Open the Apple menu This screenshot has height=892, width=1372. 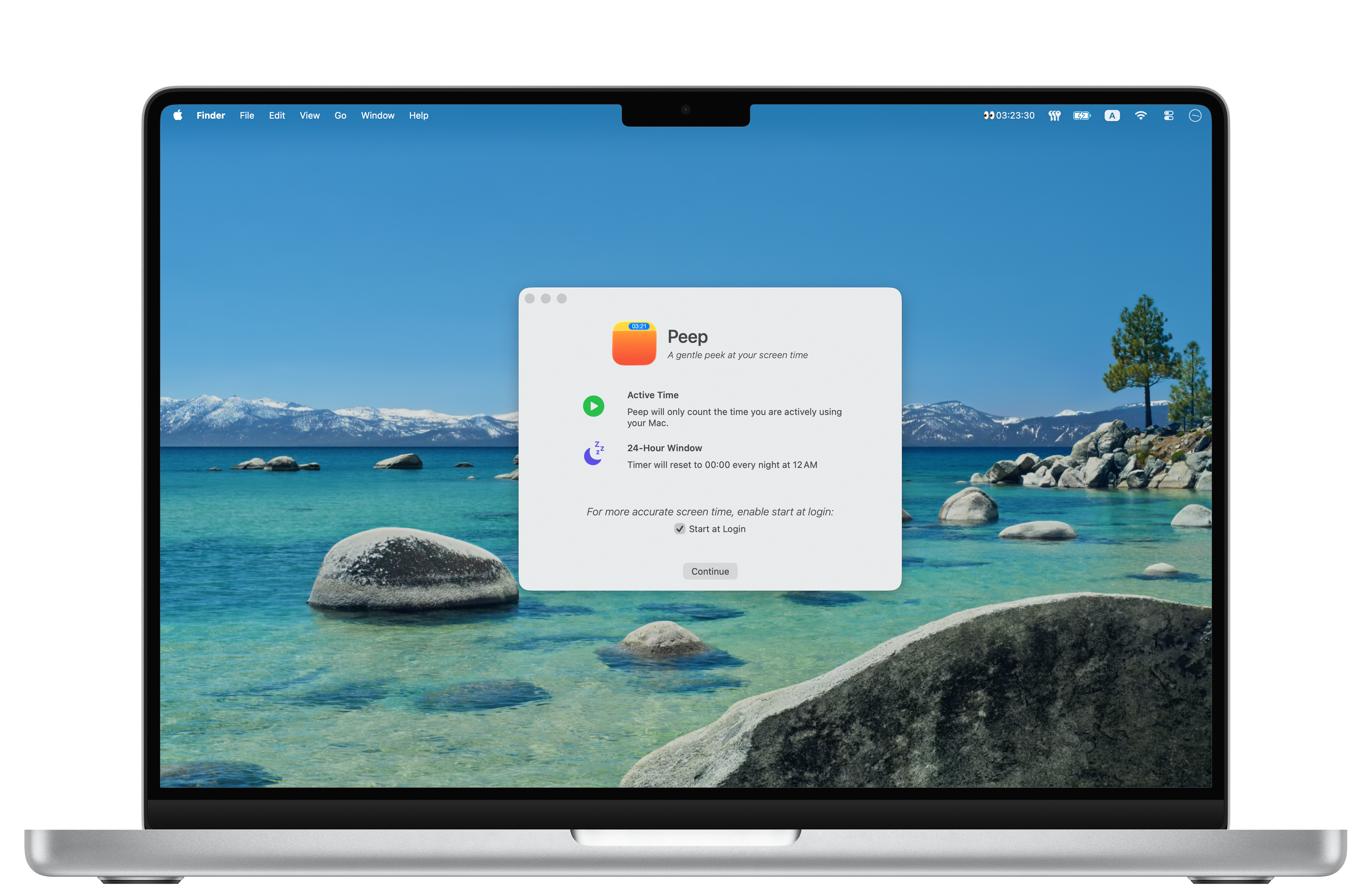(178, 115)
